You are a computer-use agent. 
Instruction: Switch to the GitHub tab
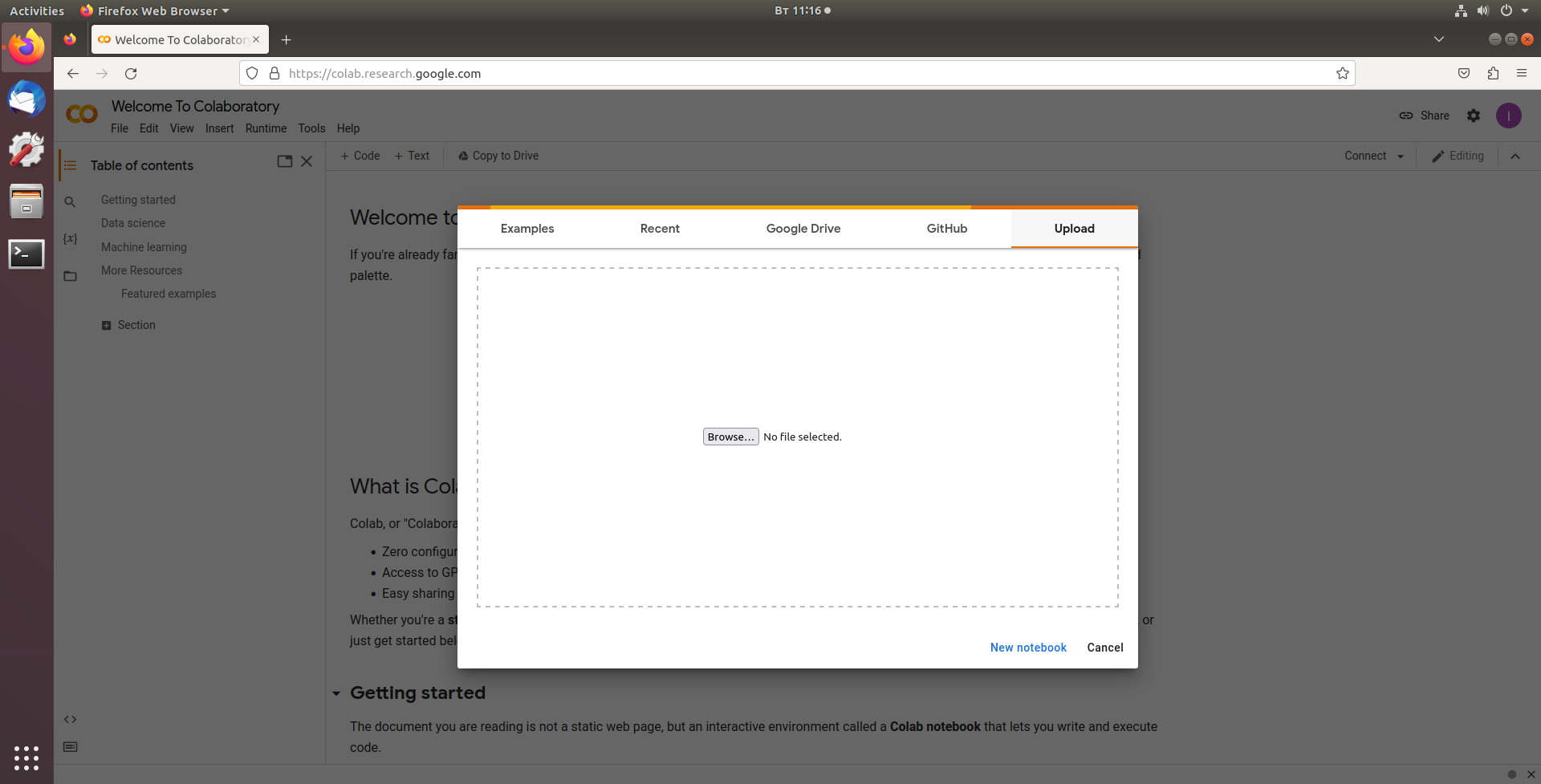pos(947,229)
